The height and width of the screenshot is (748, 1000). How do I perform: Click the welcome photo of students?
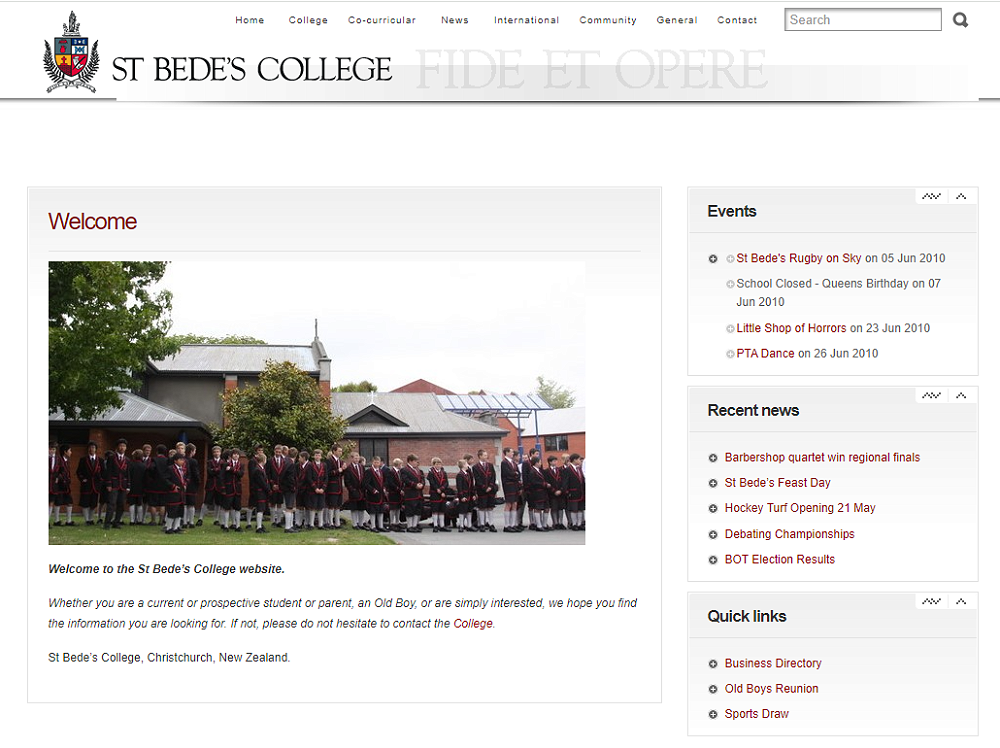pyautogui.click(x=316, y=403)
